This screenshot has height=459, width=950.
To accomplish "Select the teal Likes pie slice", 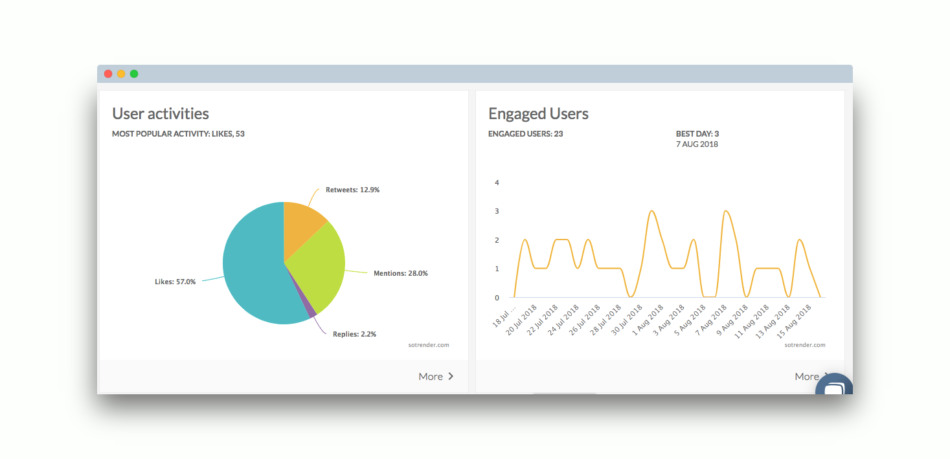I will pos(250,265).
